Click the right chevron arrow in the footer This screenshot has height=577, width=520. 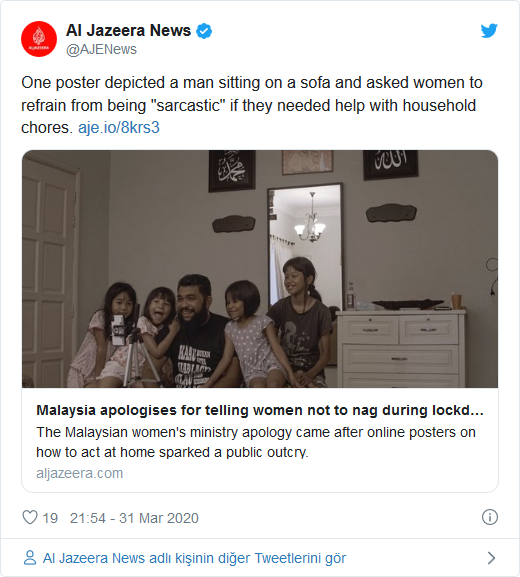pyautogui.click(x=491, y=558)
